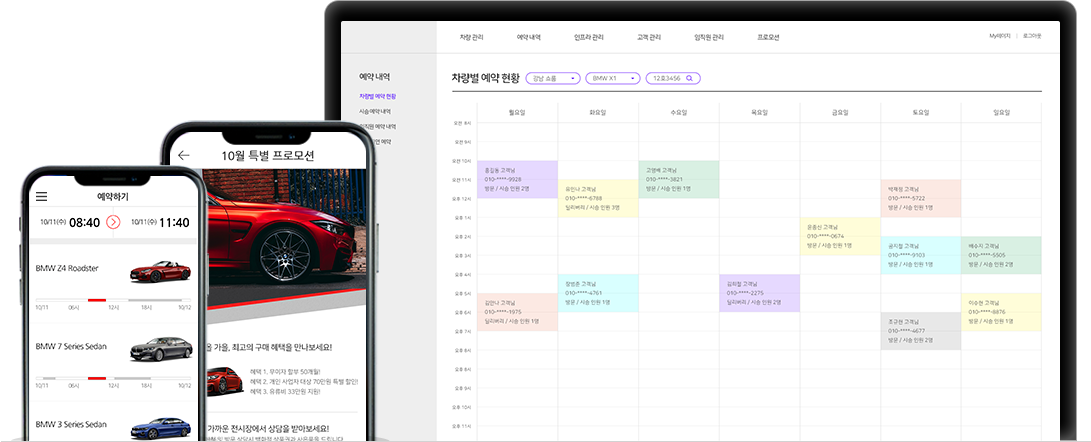Screen dimensions: 1091x442
Task: Open 예약 내역 in top navigation
Action: click(x=528, y=38)
